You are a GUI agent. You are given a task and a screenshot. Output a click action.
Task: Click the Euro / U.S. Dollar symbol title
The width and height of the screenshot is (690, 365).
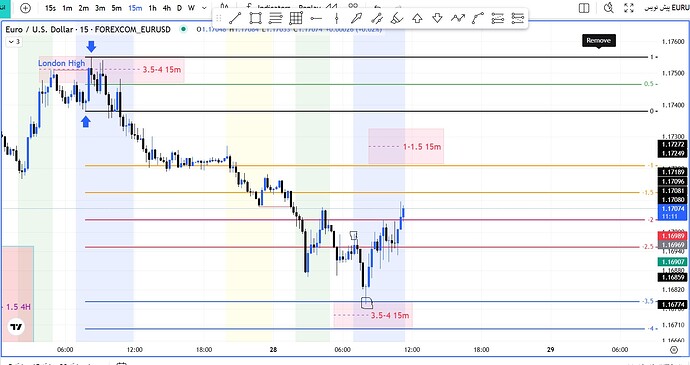(x=39, y=29)
